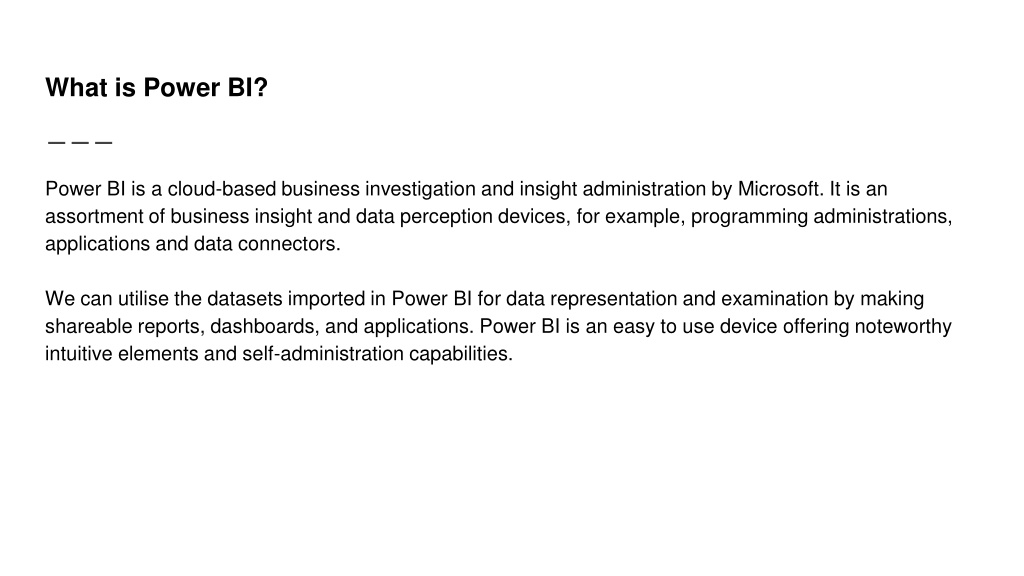
Task: Click the words "programming administrations"
Action: coord(819,216)
